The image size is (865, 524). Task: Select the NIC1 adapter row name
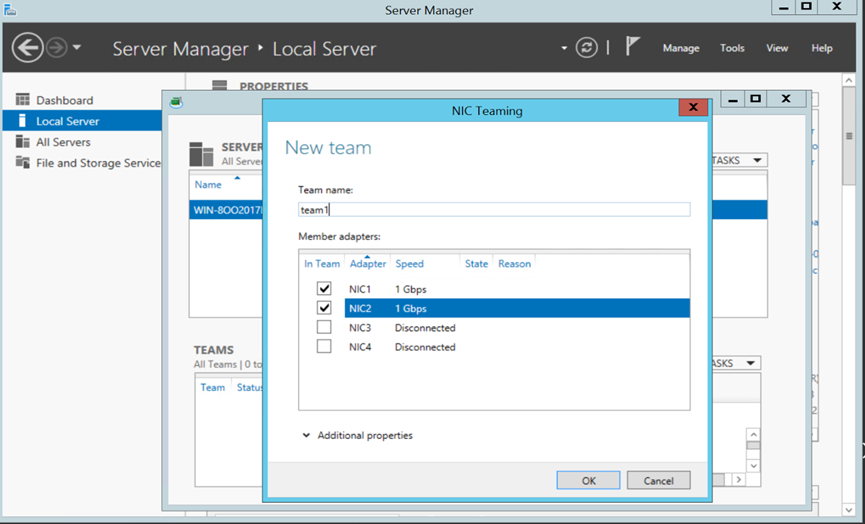(360, 289)
